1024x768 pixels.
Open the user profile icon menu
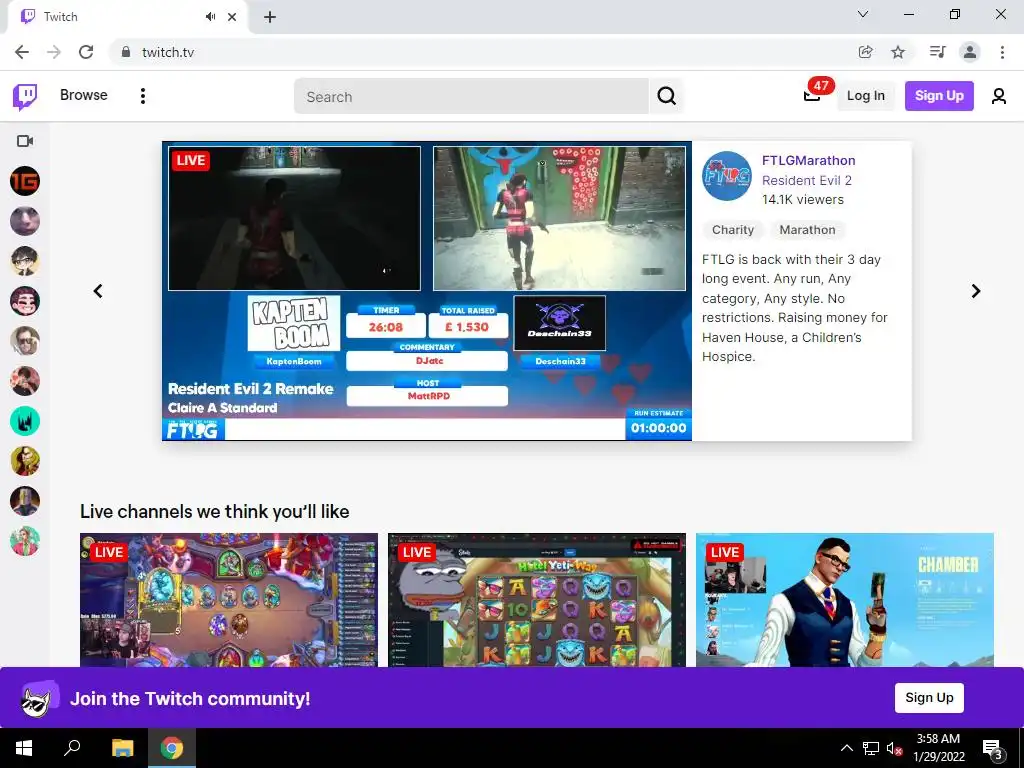click(x=999, y=96)
